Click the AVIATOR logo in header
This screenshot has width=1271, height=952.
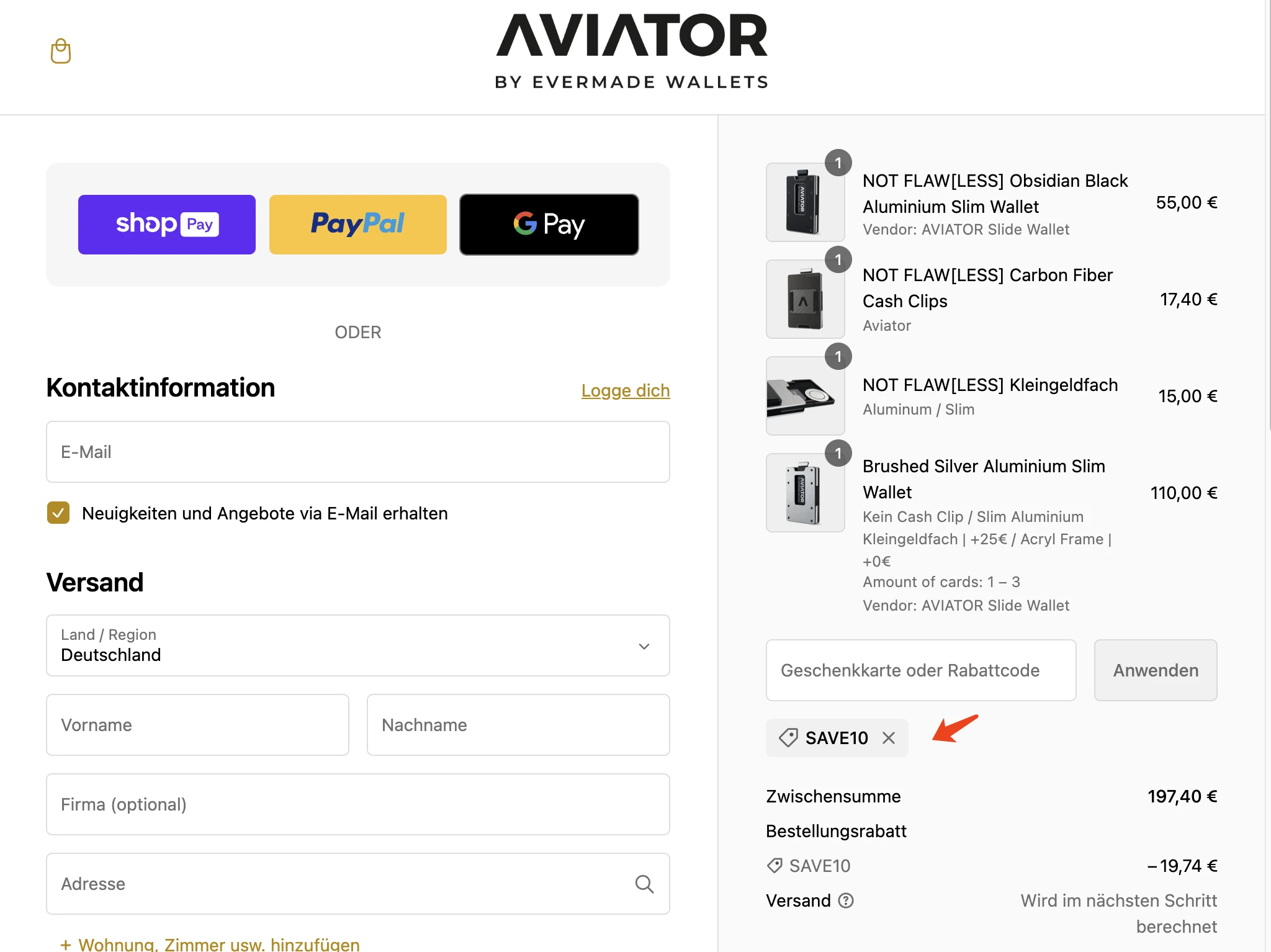(x=632, y=52)
